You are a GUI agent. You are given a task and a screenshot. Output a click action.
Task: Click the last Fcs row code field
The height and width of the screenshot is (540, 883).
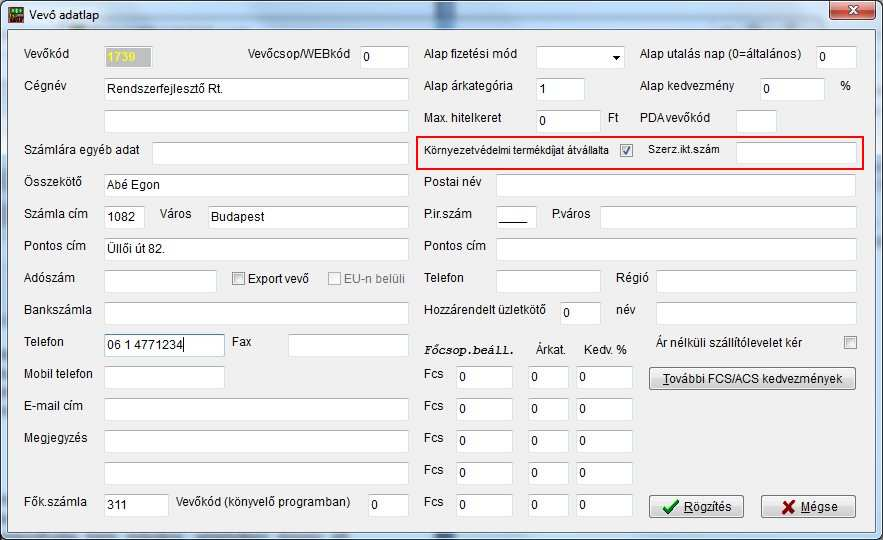tap(485, 505)
